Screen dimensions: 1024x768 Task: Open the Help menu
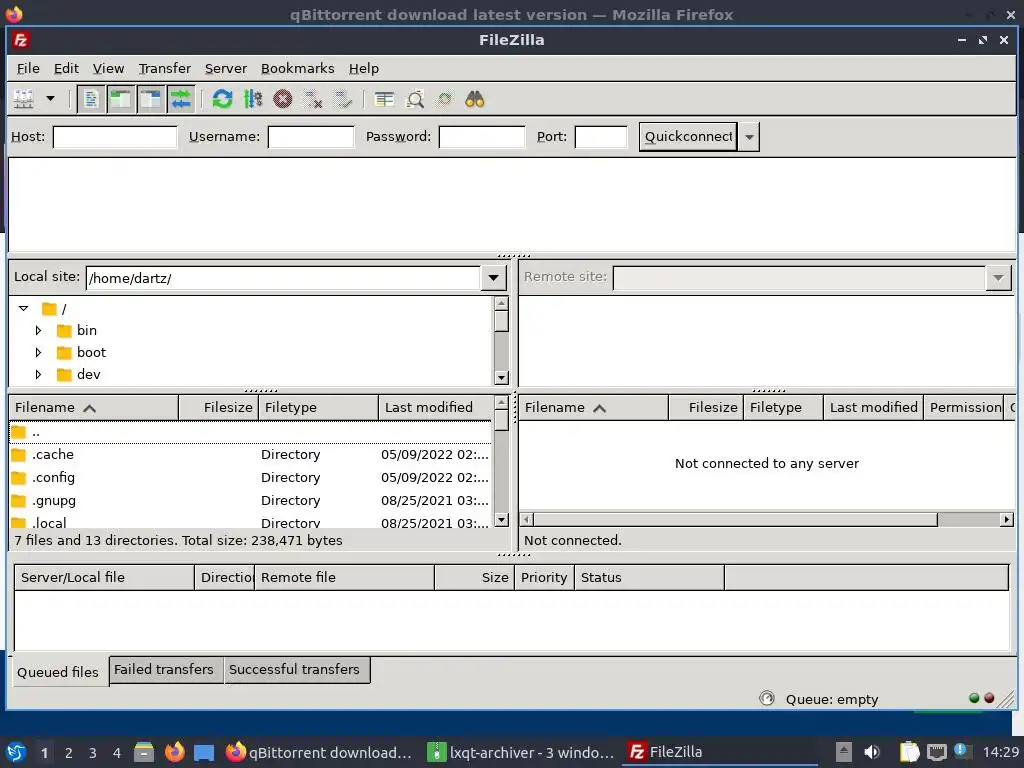coord(363,69)
